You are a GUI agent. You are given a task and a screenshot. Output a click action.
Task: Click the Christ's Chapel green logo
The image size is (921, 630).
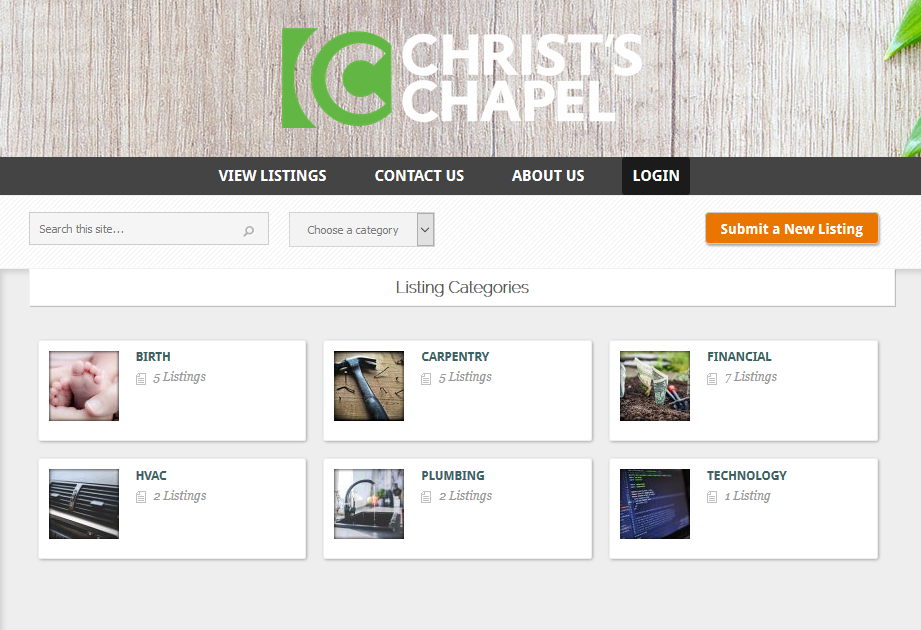336,78
